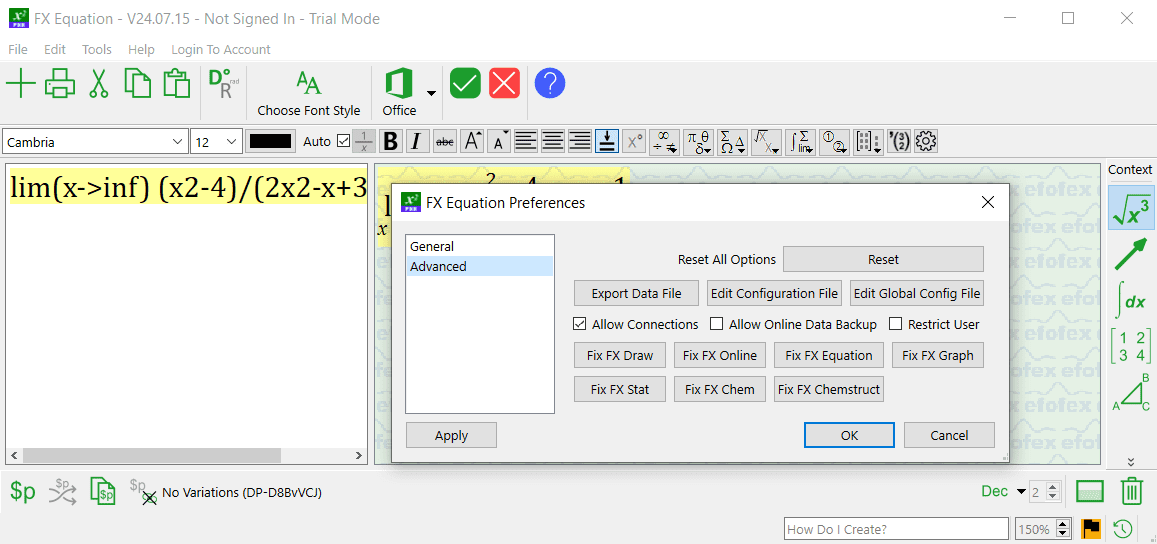The image size is (1157, 544).
Task: Click the black font color swatch
Action: point(271,141)
